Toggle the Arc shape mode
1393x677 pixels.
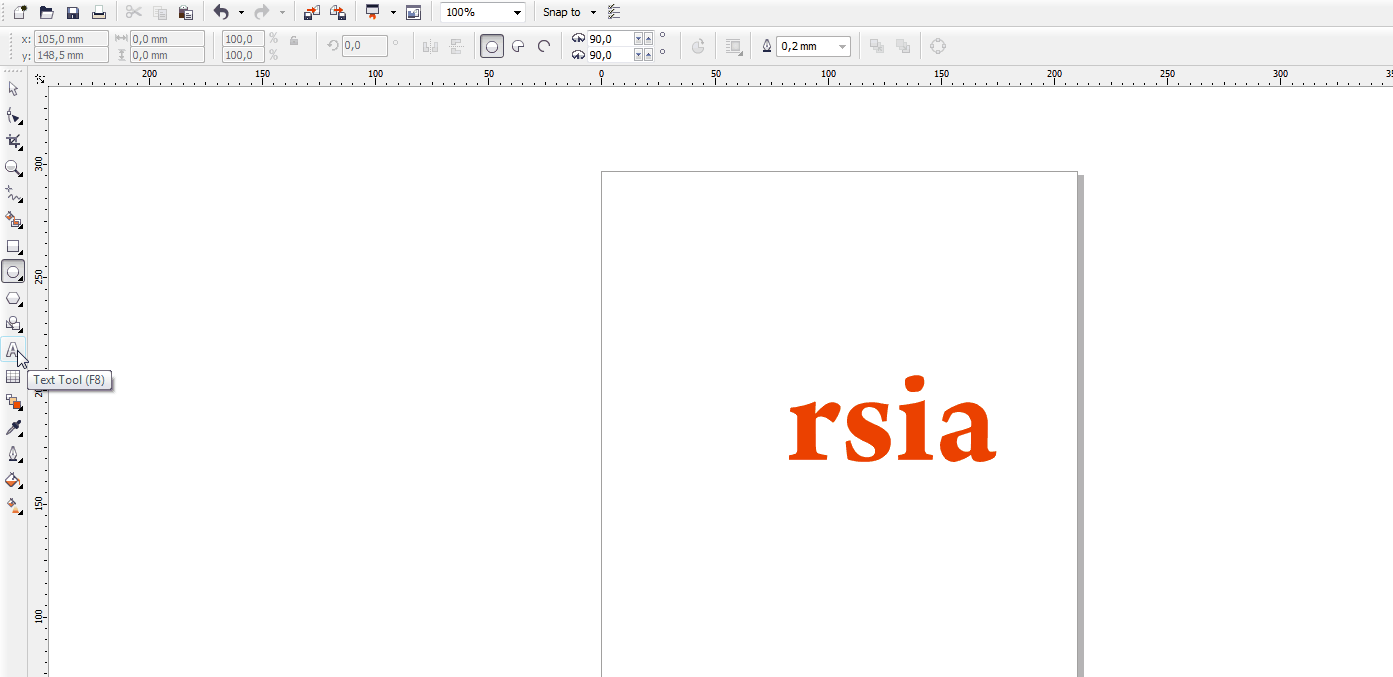click(544, 46)
